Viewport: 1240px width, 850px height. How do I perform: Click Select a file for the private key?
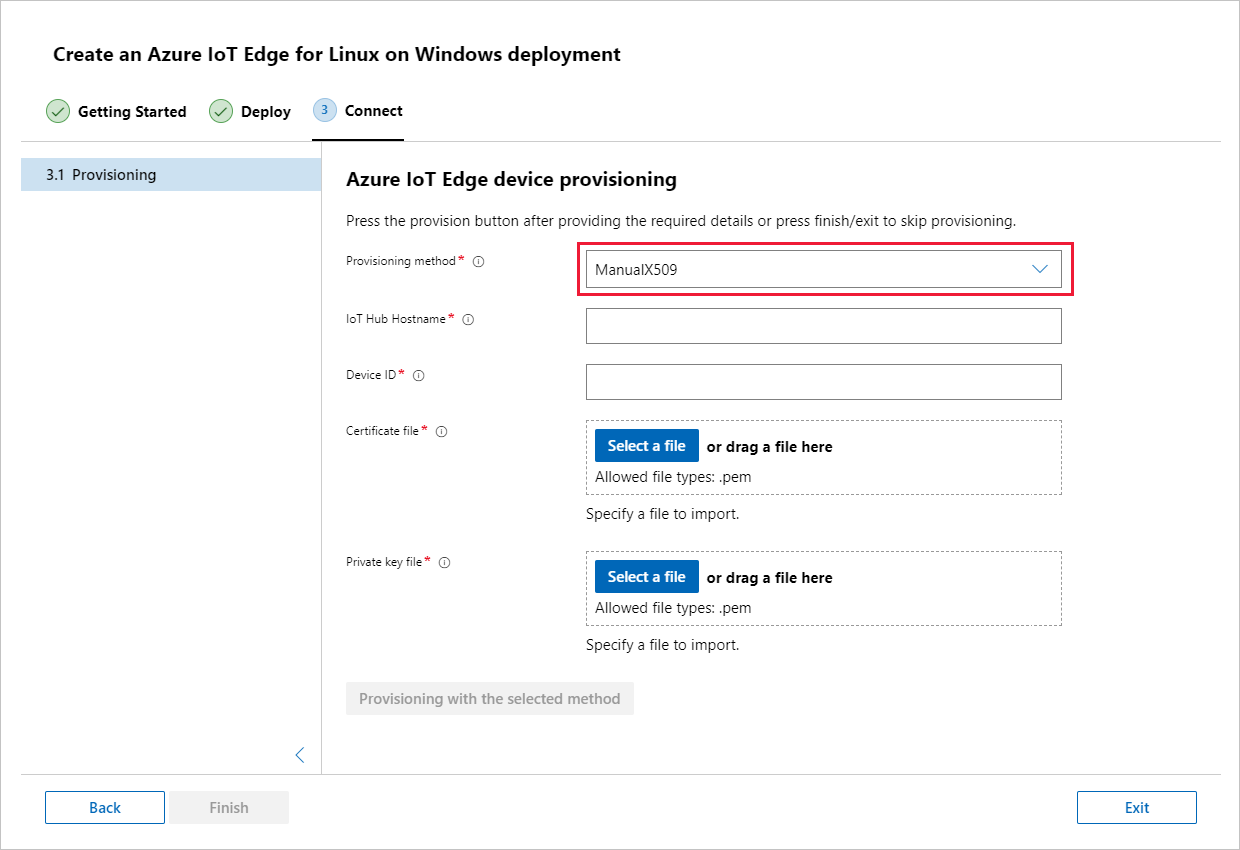pos(646,576)
